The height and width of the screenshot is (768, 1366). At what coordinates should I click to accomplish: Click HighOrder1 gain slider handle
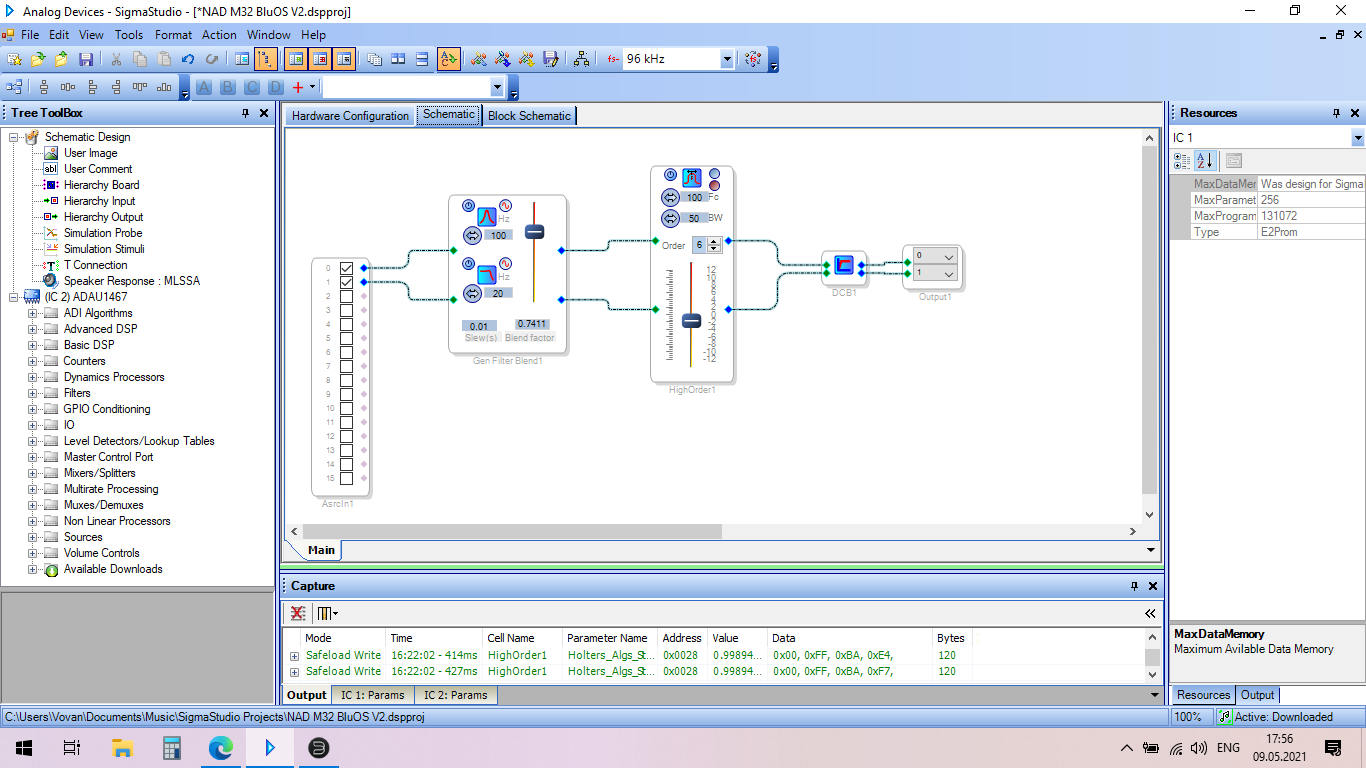click(691, 321)
